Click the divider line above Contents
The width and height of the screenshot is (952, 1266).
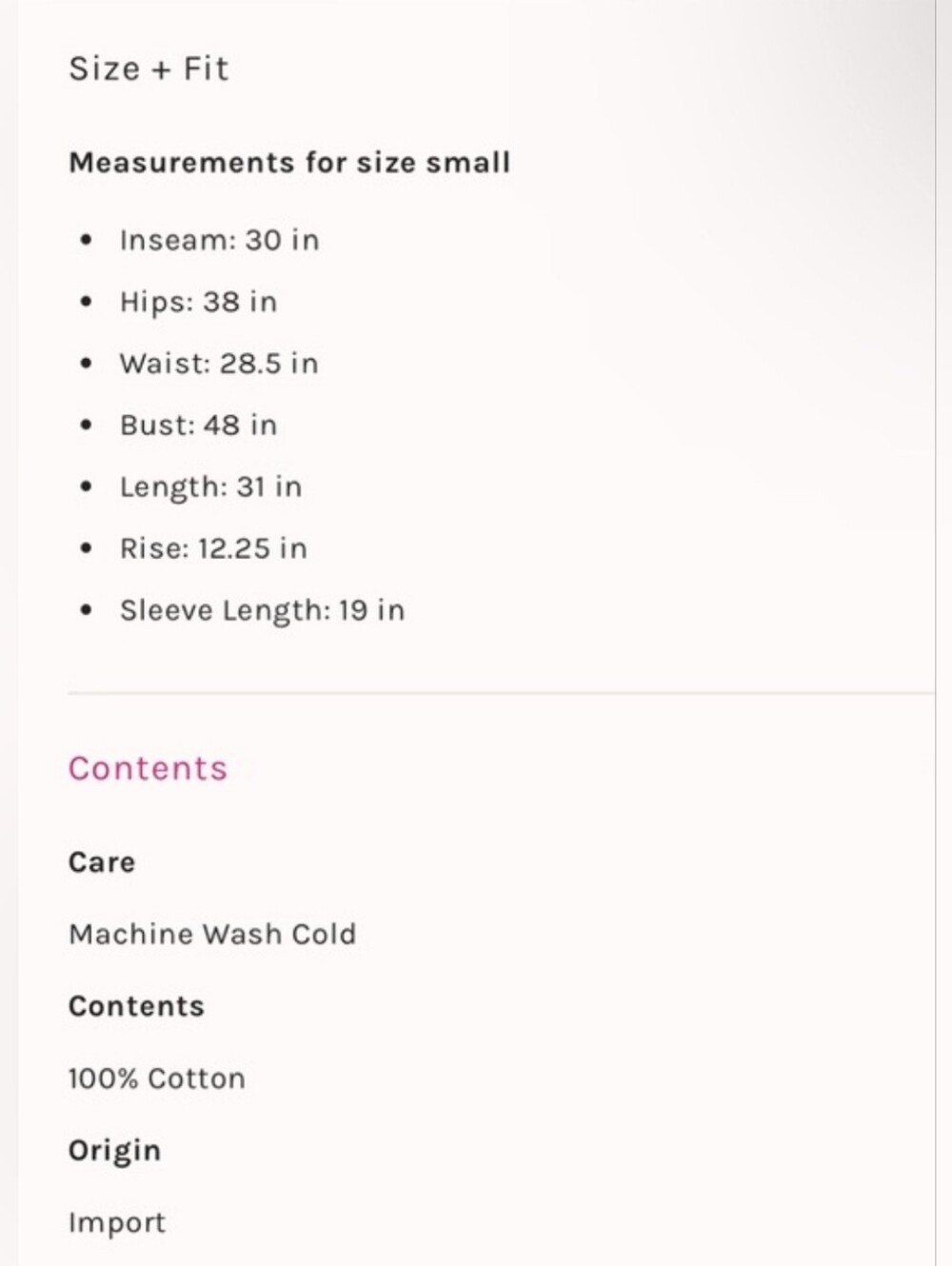point(502,693)
